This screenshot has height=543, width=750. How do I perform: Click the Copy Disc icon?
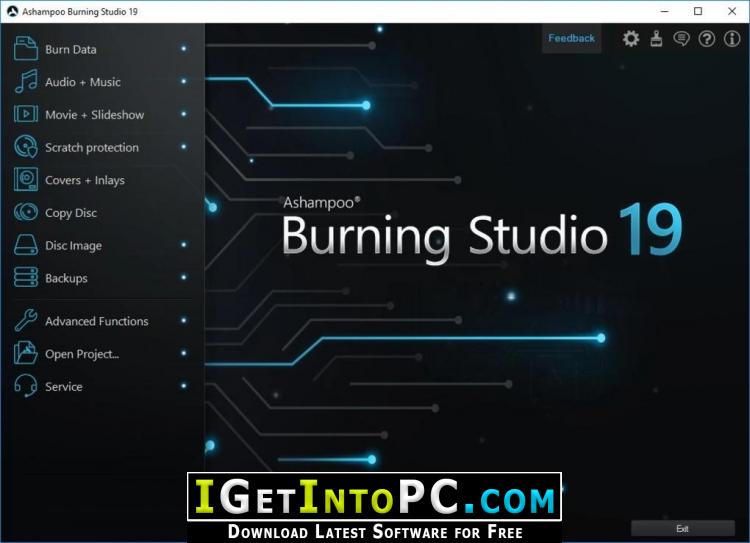(26, 212)
